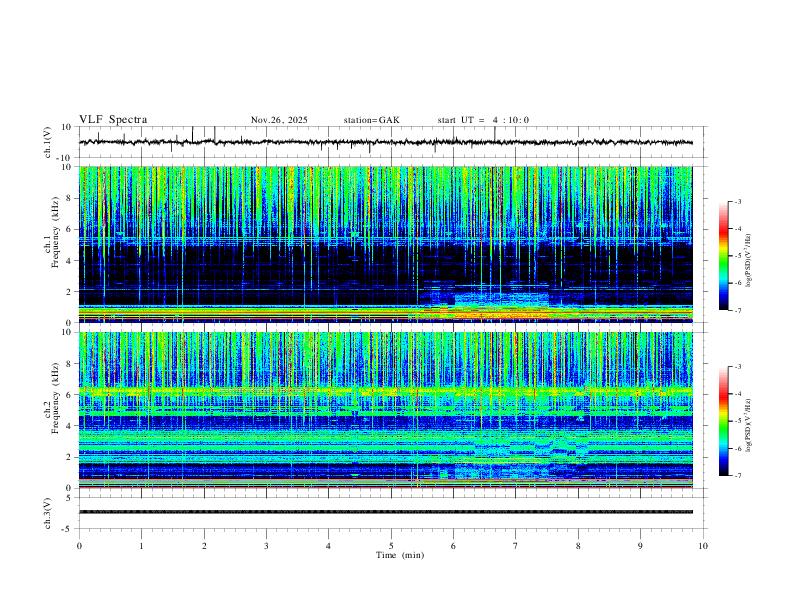
Task: Click the '-3' value on ch.1 colorbar
Action: click(738, 201)
